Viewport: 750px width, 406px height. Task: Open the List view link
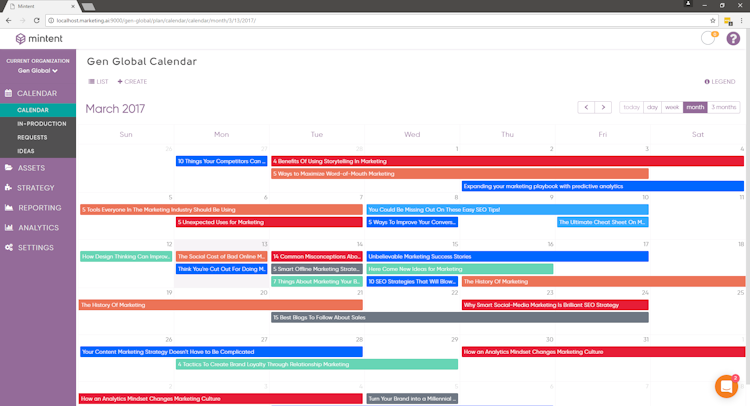pos(99,81)
